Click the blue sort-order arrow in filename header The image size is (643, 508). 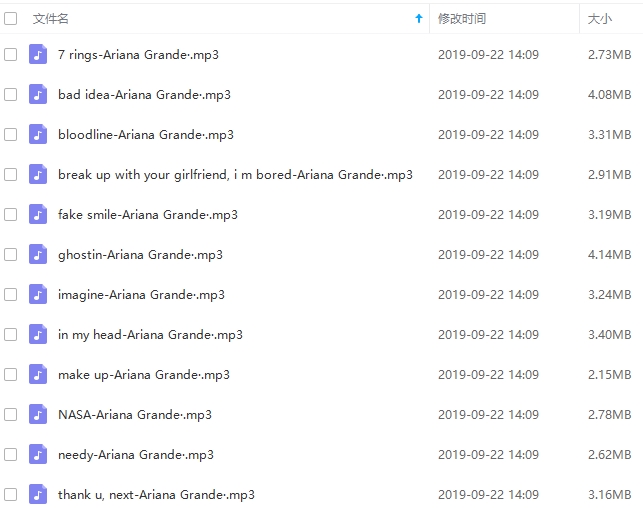point(419,18)
